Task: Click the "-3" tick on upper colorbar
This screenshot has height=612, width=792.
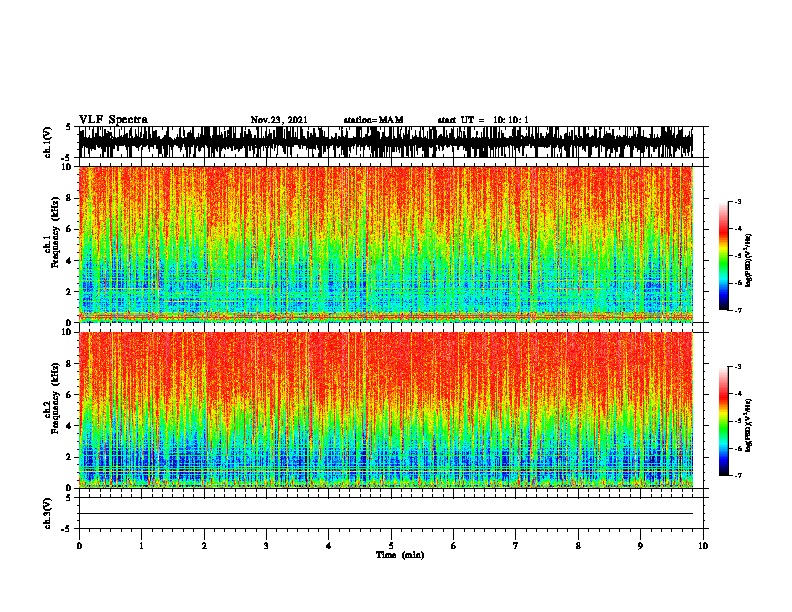Action: coord(738,201)
